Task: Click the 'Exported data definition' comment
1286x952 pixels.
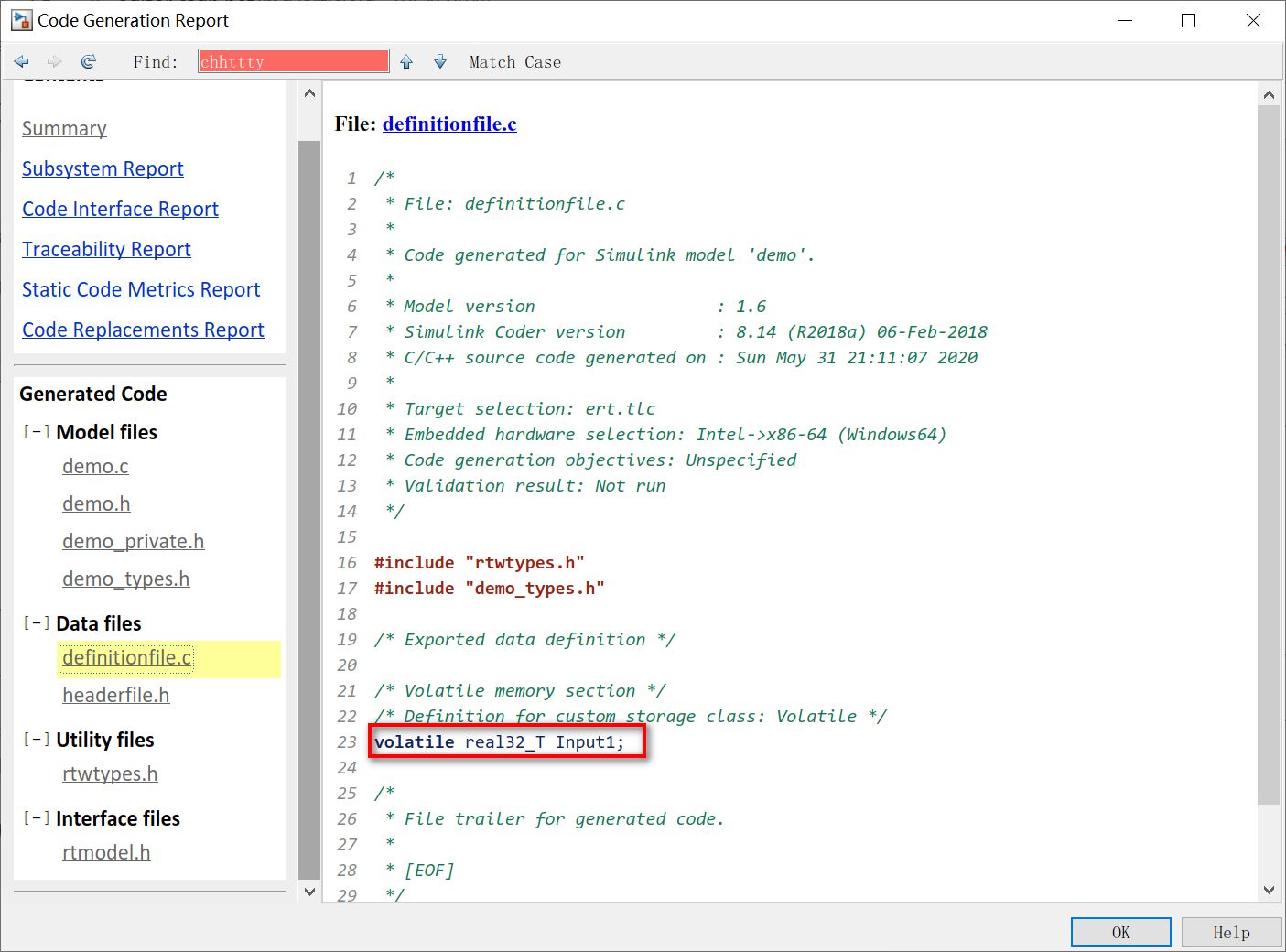Action: pos(525,639)
